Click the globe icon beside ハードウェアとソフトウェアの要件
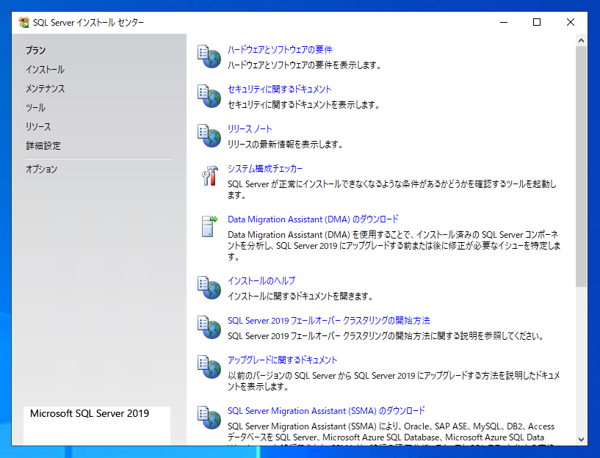The height and width of the screenshot is (458, 600). click(x=209, y=57)
